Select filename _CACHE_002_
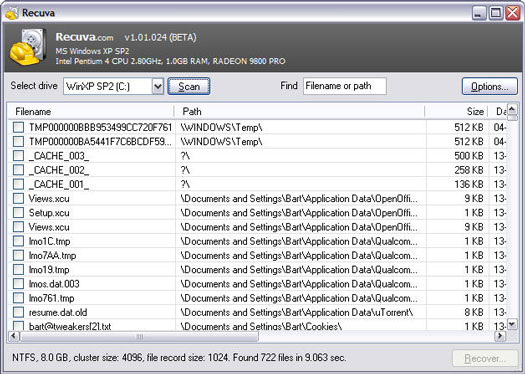Viewport: 525px width, 374px height. pos(59,170)
